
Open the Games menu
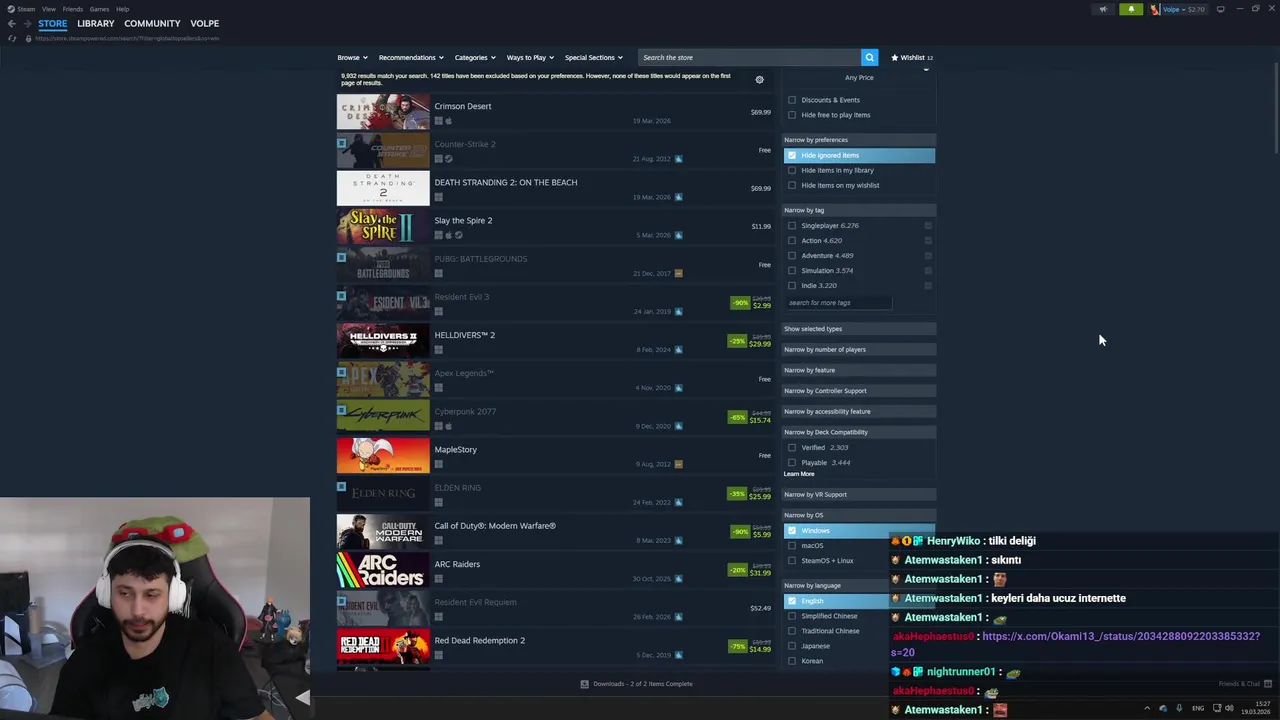click(x=99, y=9)
